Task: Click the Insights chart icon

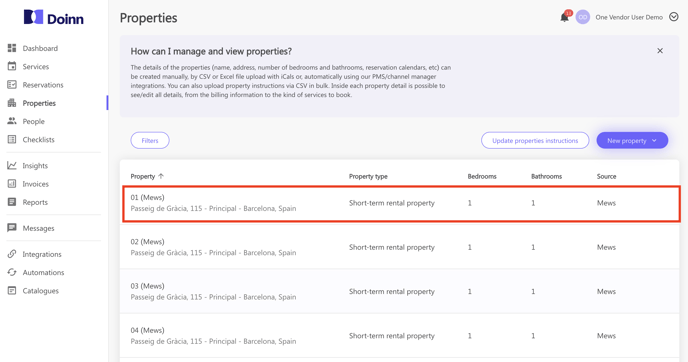Action: point(12,165)
